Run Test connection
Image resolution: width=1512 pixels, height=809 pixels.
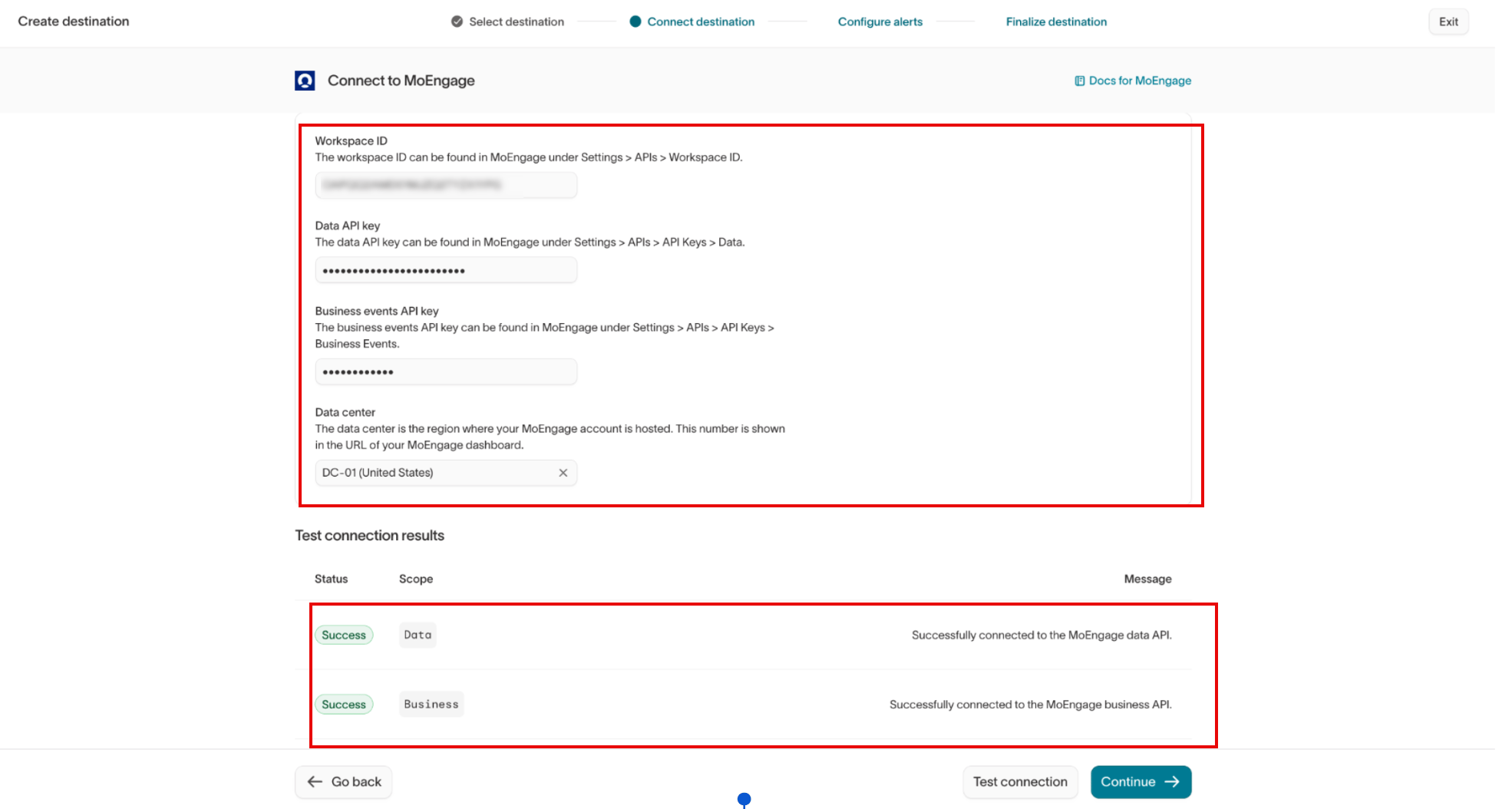click(x=1020, y=782)
